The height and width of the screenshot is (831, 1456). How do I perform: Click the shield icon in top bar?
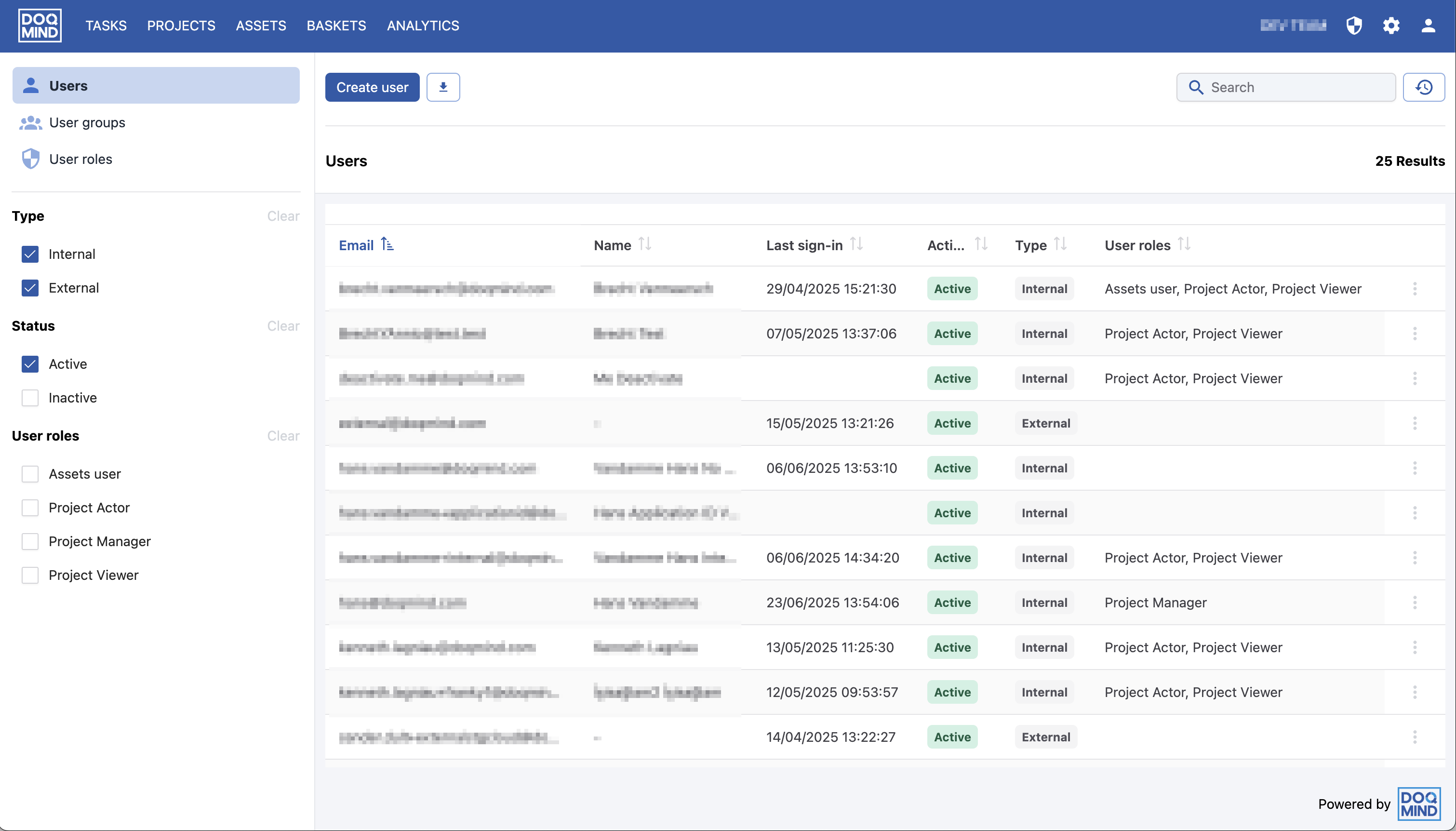point(1354,26)
